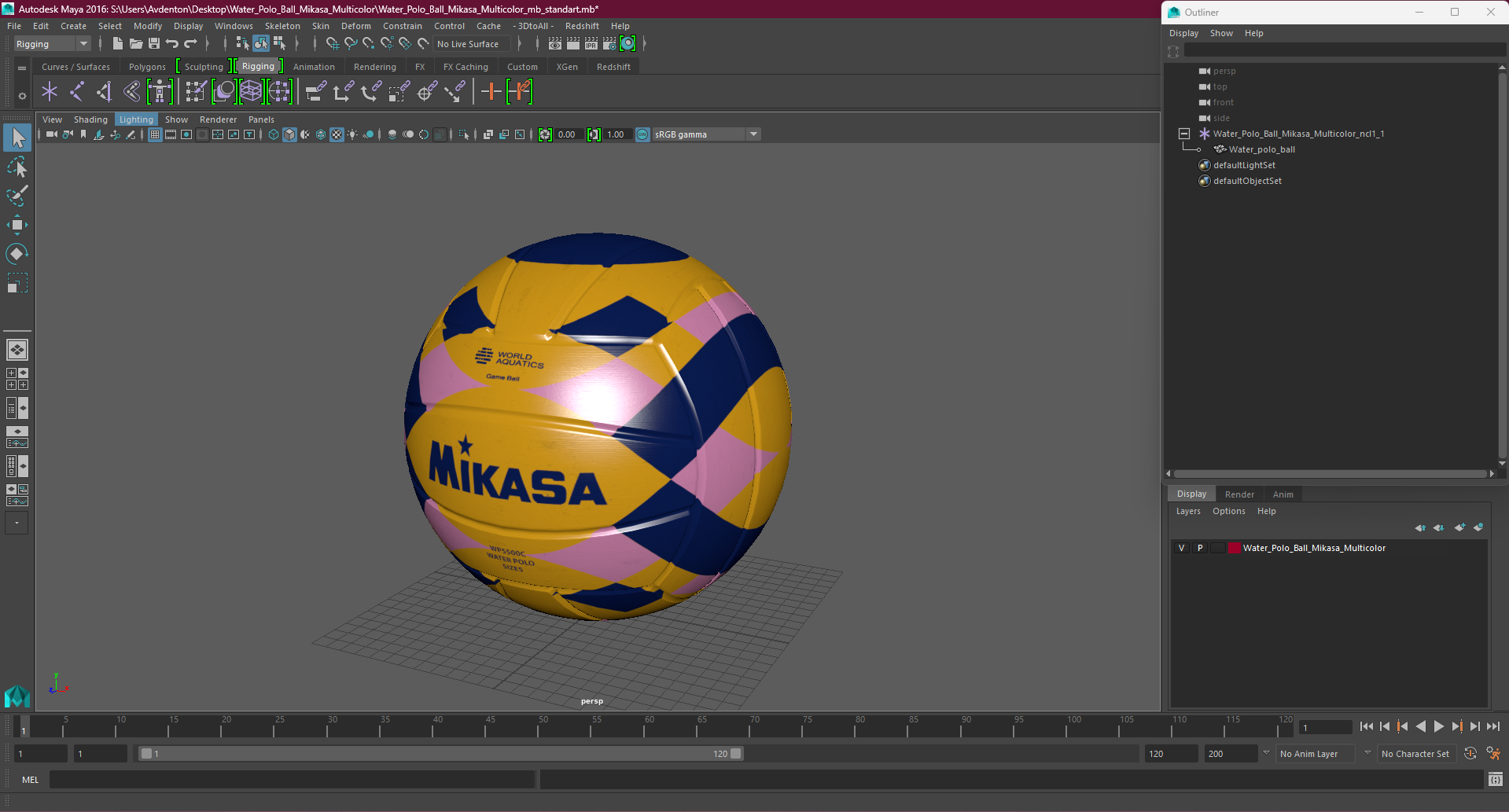Screen dimensions: 1509x812
Task: Click the Play forwards button
Action: click(x=1438, y=726)
